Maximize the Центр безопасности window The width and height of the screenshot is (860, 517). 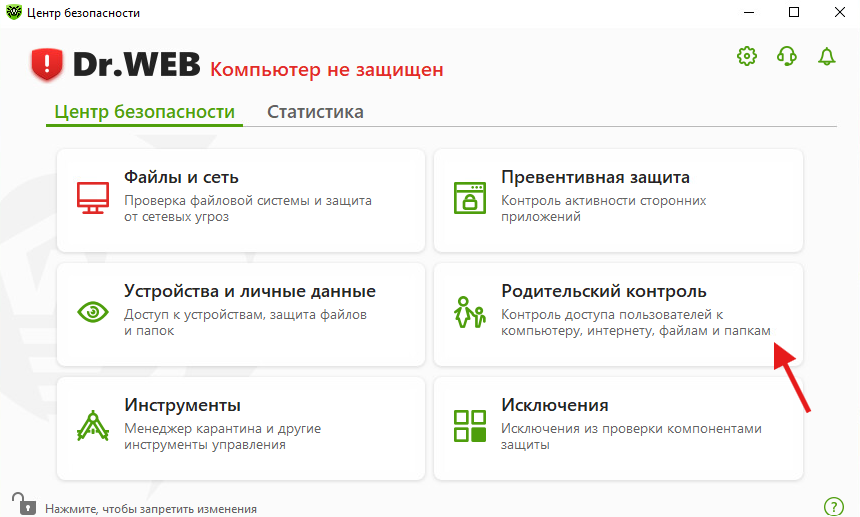coord(794,12)
